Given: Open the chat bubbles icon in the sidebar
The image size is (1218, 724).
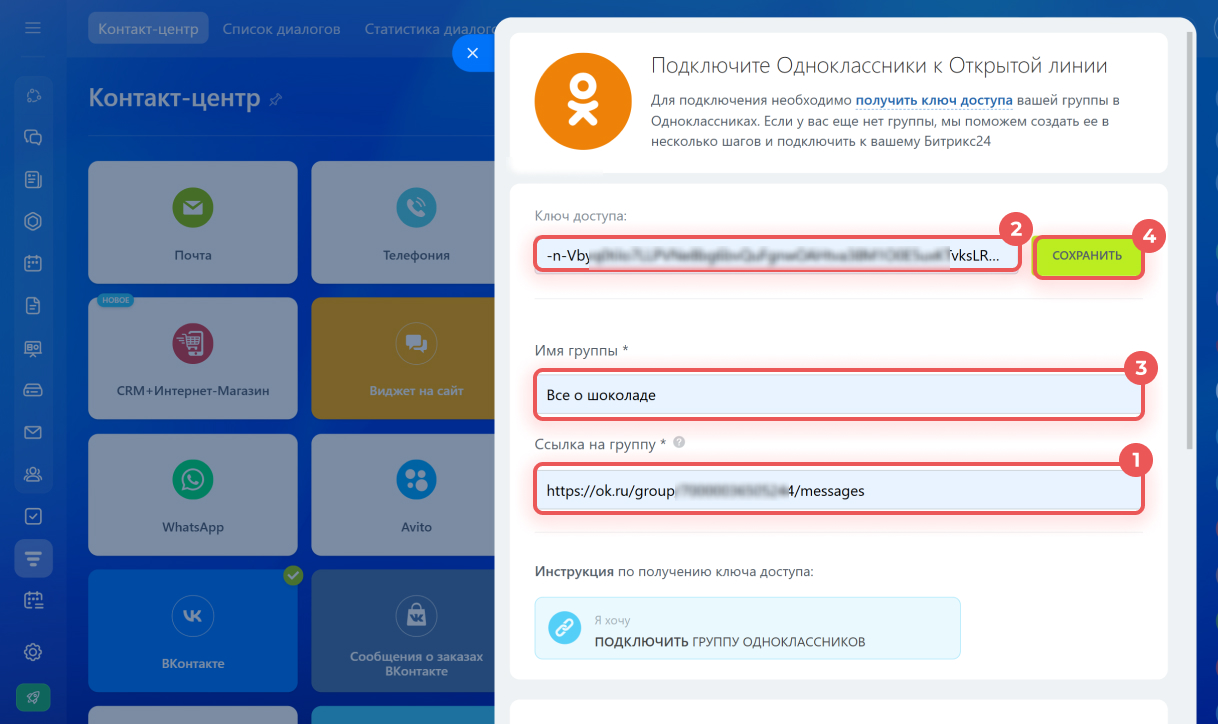Looking at the screenshot, I should [33, 138].
